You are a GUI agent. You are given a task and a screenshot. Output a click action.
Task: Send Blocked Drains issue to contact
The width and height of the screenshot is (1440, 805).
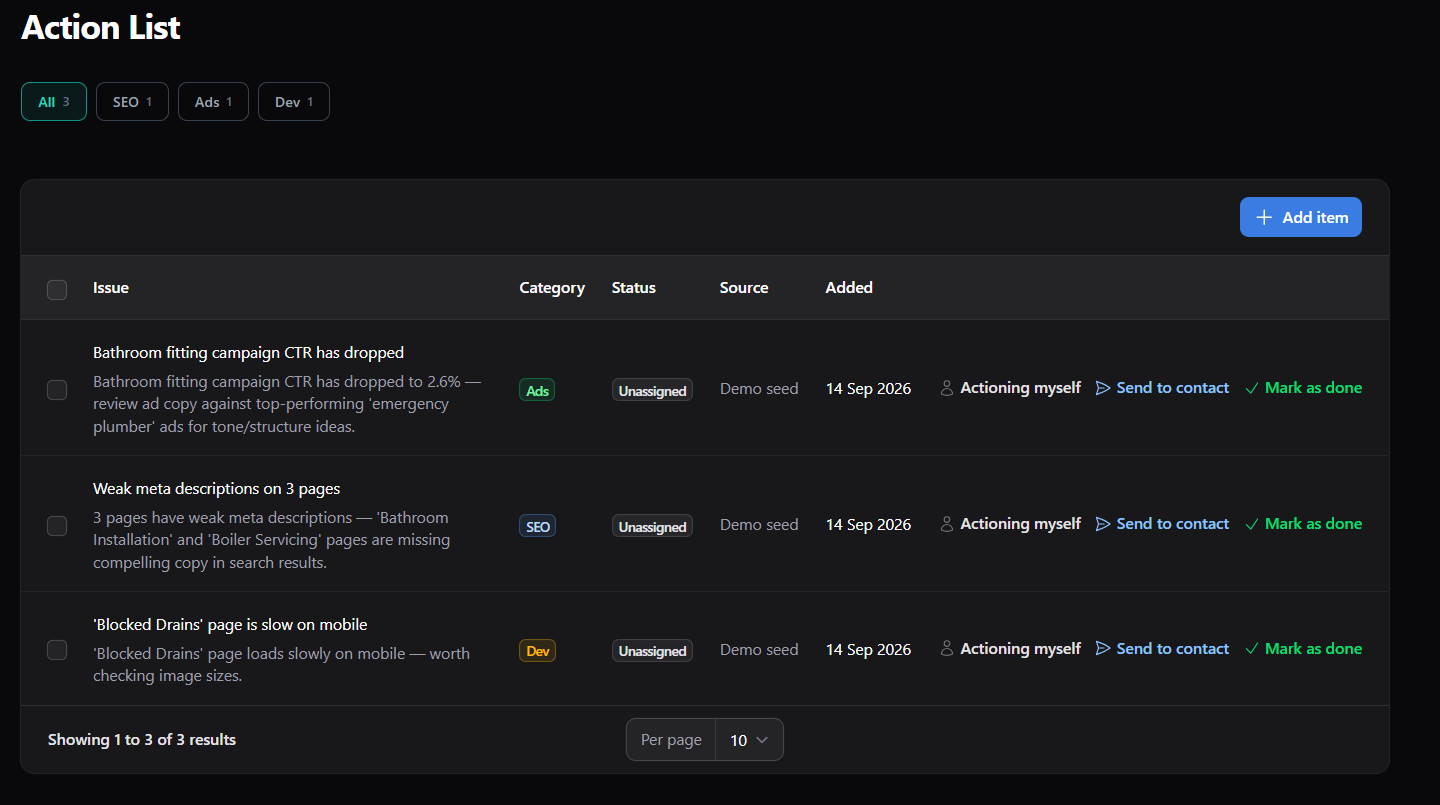pyautogui.click(x=1163, y=649)
